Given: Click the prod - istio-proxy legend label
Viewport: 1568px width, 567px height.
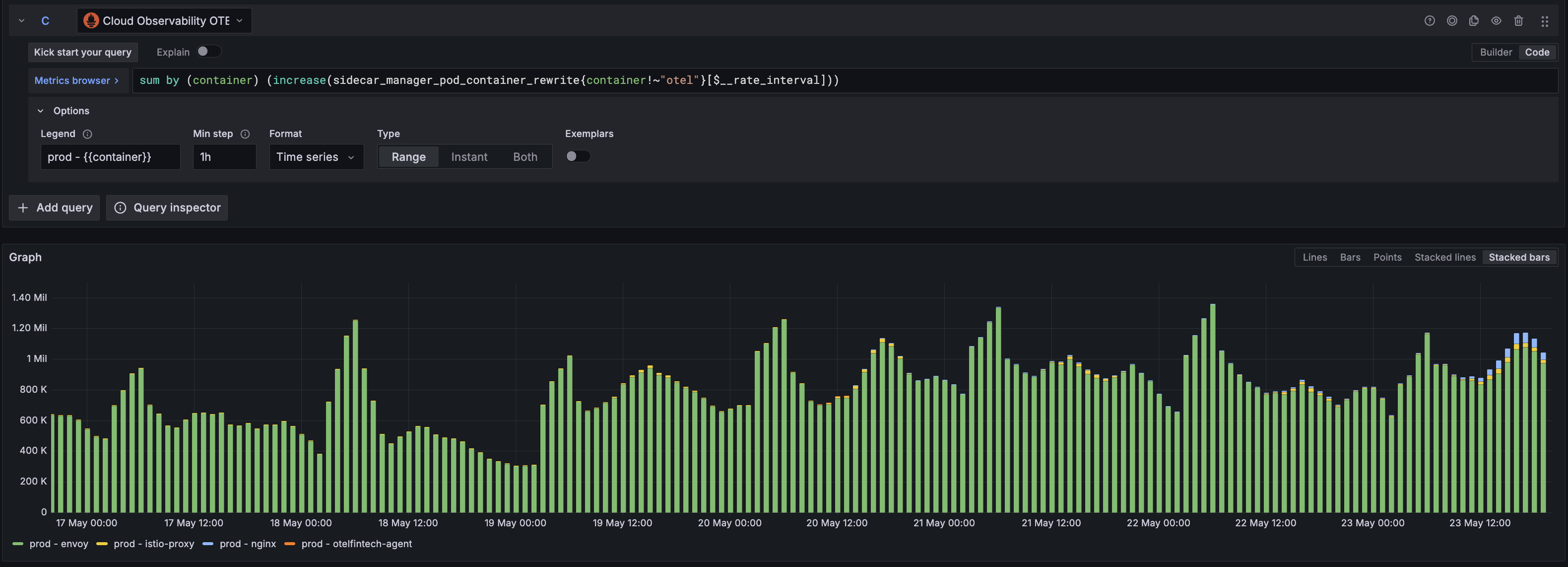Looking at the screenshot, I should pyautogui.click(x=154, y=544).
